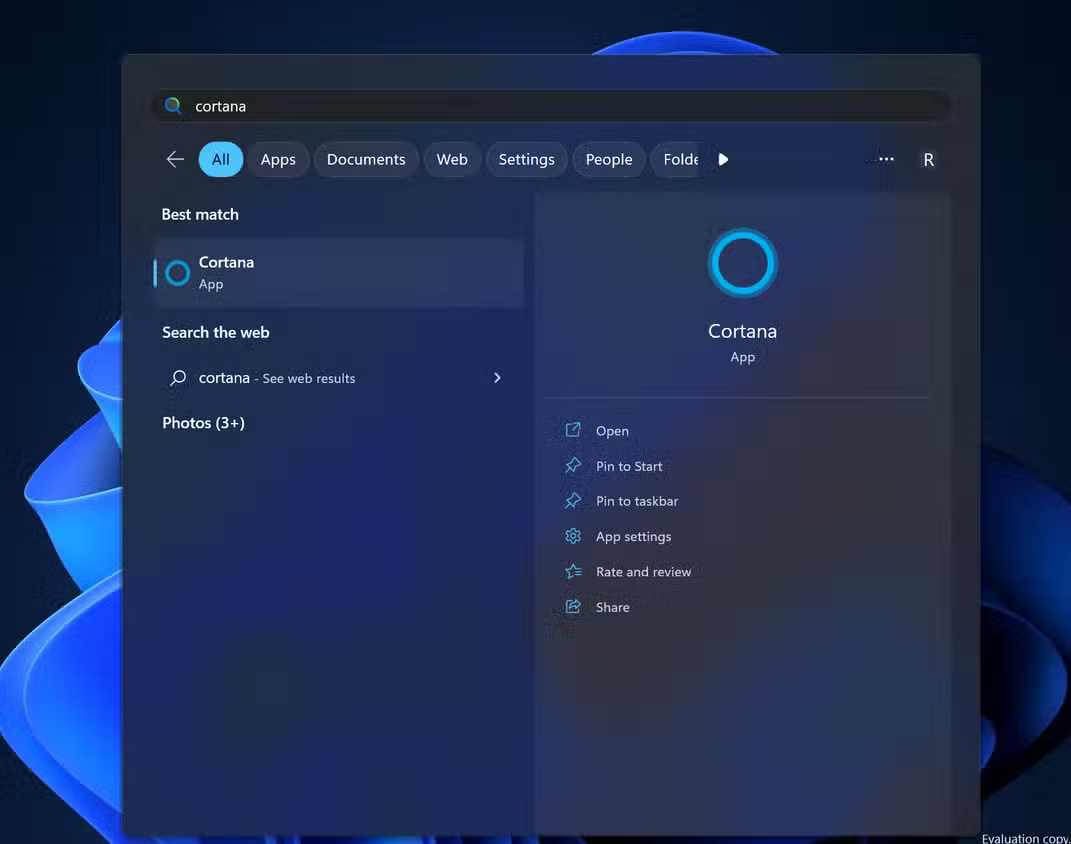Screen dimensions: 1071x844
Task: Expand the Photos results section
Action: 203,422
